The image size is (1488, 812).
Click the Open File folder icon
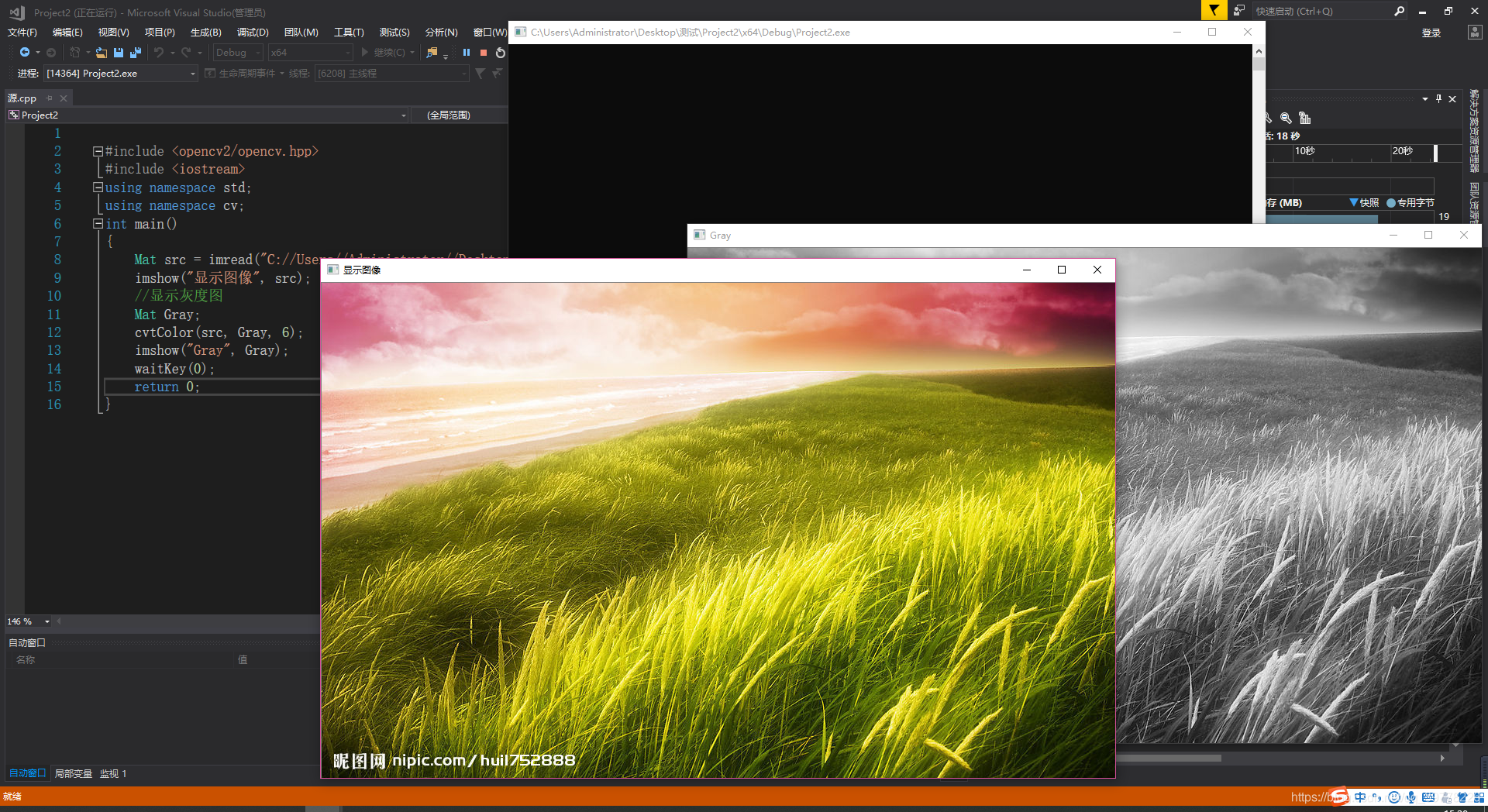click(102, 52)
